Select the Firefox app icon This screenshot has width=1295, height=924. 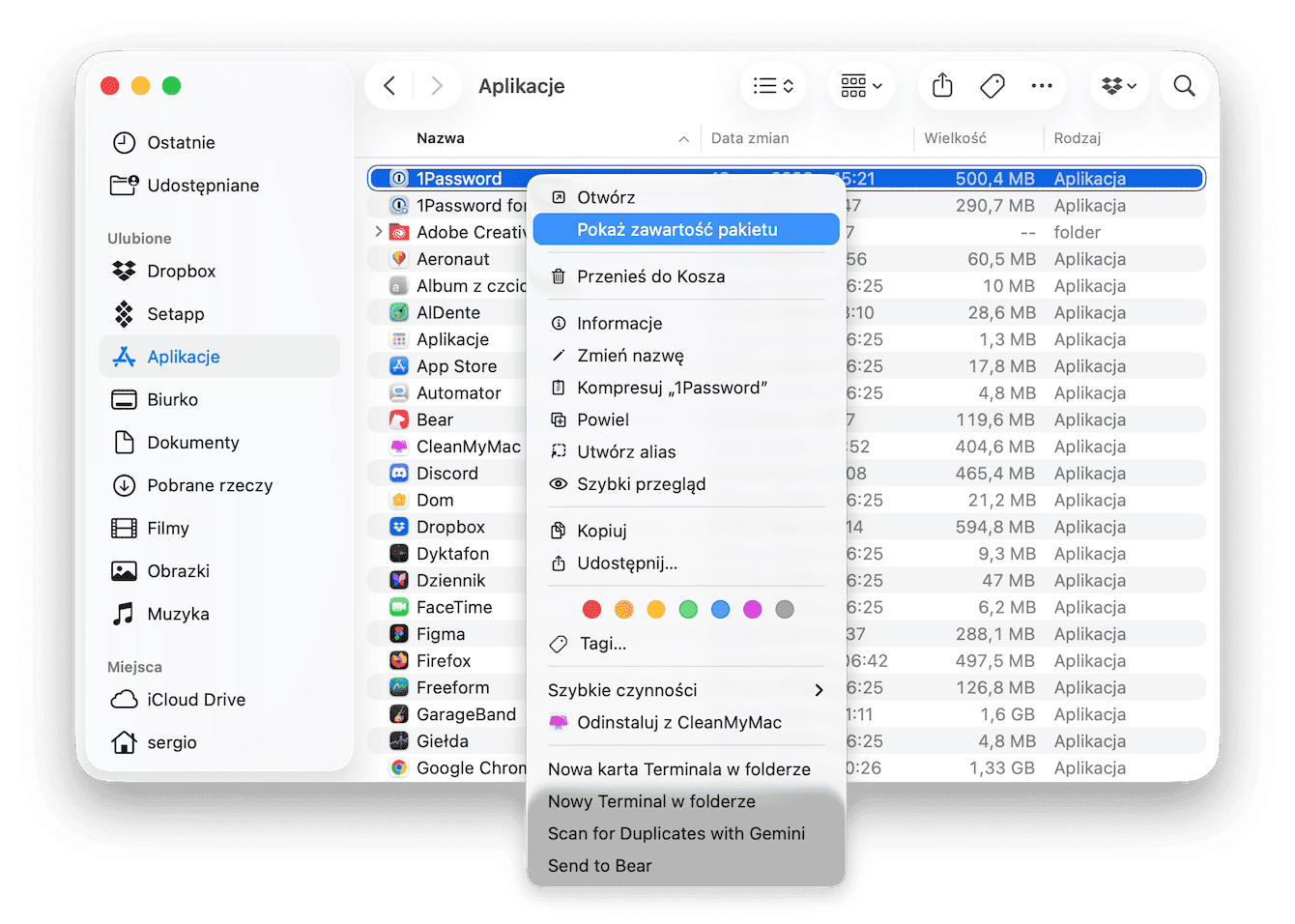click(399, 661)
